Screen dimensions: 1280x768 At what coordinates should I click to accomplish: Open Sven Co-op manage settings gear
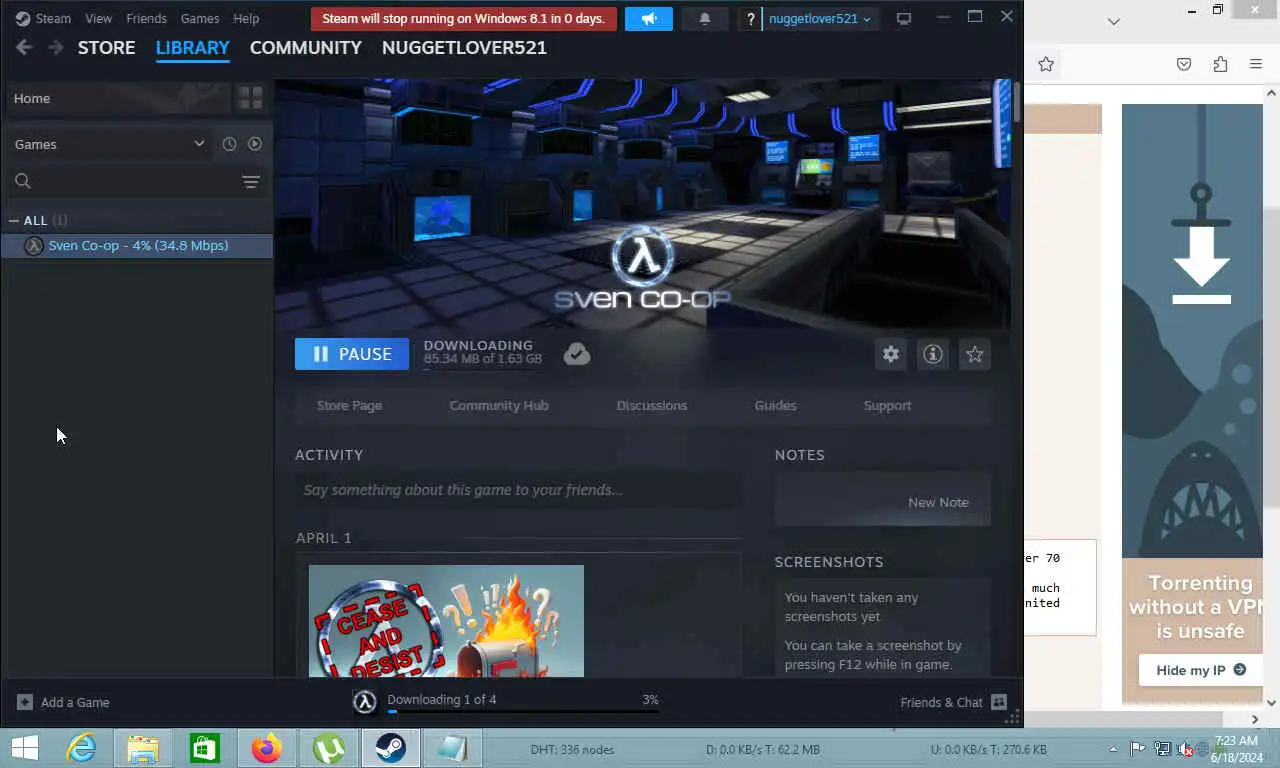(x=890, y=354)
